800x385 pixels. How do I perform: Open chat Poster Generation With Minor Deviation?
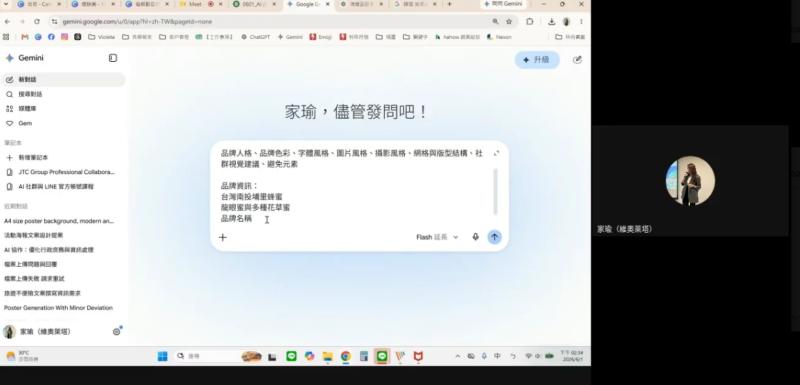(58, 307)
